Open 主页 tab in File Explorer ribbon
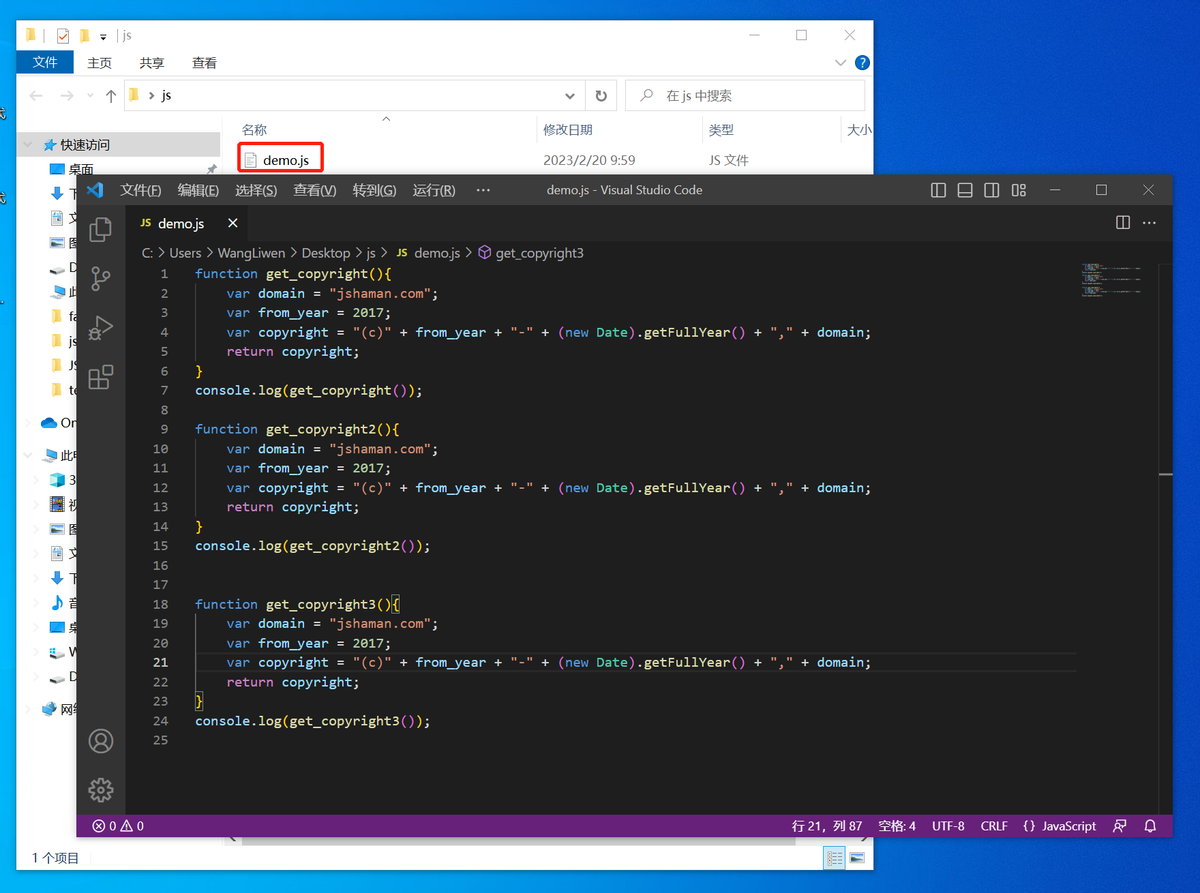 99,62
